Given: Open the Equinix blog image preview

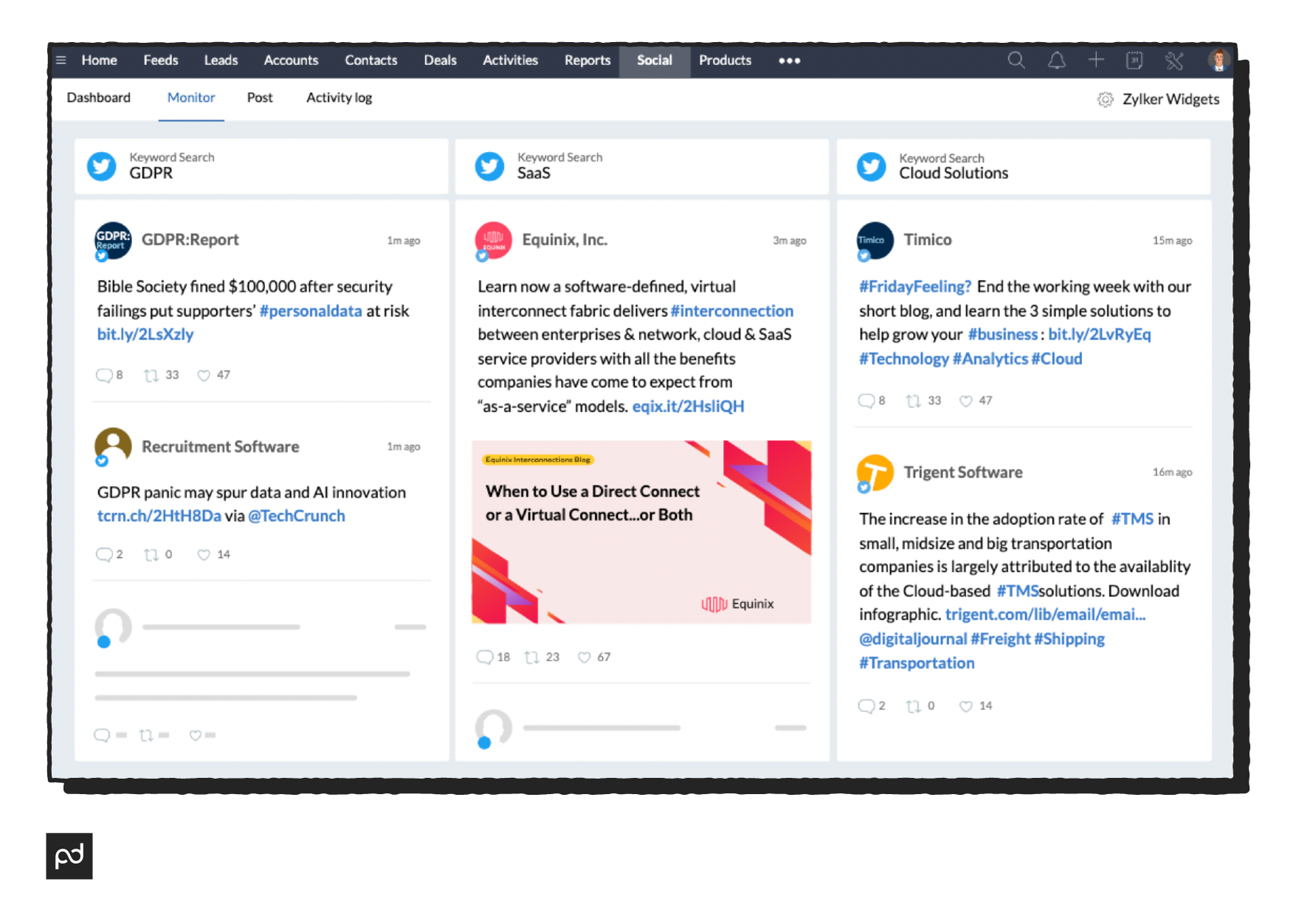Looking at the screenshot, I should 641,532.
